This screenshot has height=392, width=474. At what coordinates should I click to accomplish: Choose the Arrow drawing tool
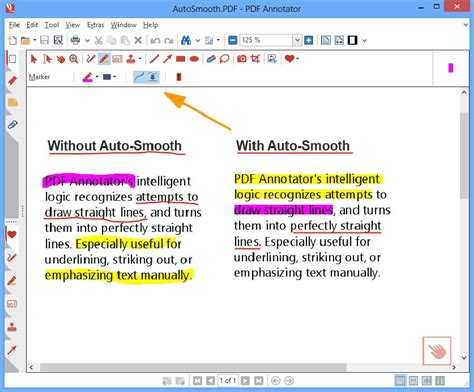pos(167,59)
